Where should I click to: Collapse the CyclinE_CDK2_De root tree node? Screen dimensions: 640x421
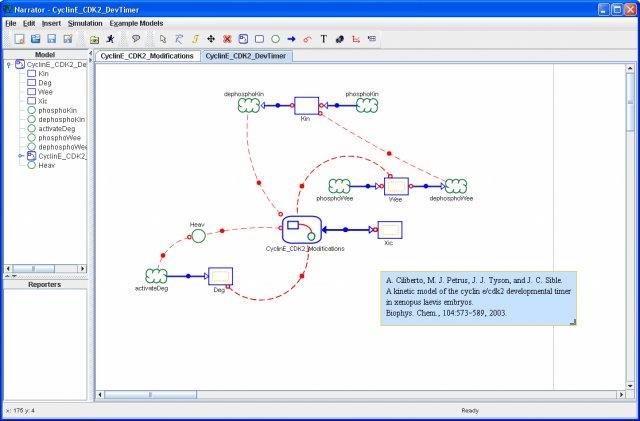9,65
